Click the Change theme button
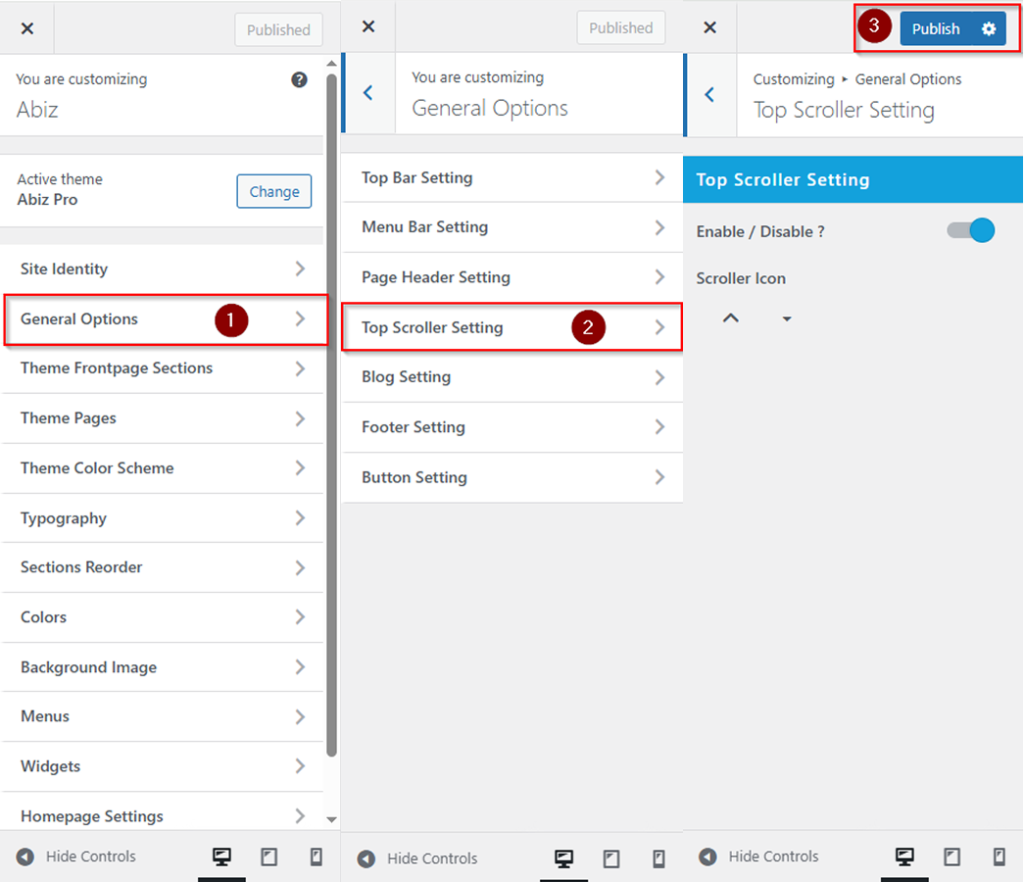Screen dimensions: 1024x882 (x=274, y=192)
